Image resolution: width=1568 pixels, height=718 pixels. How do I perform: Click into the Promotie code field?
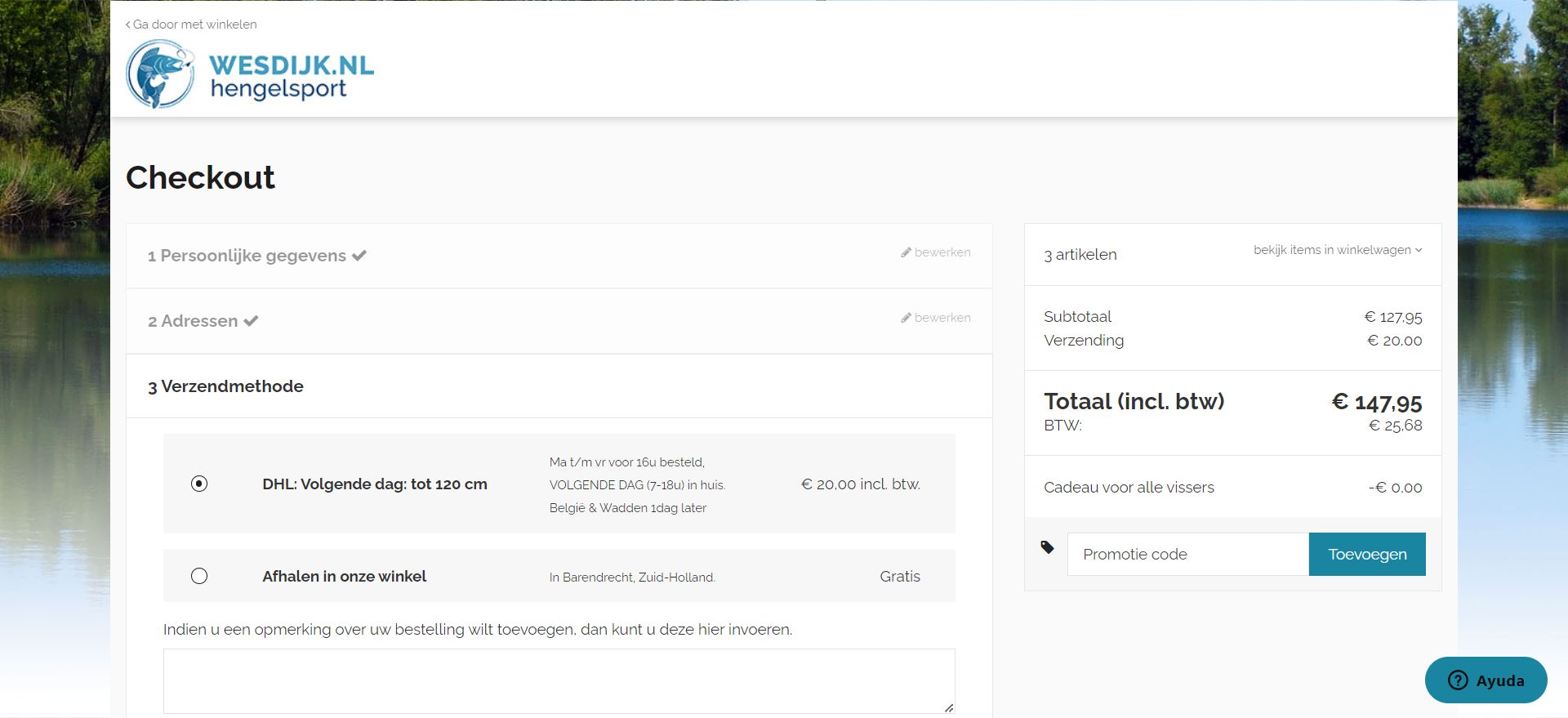(1187, 555)
